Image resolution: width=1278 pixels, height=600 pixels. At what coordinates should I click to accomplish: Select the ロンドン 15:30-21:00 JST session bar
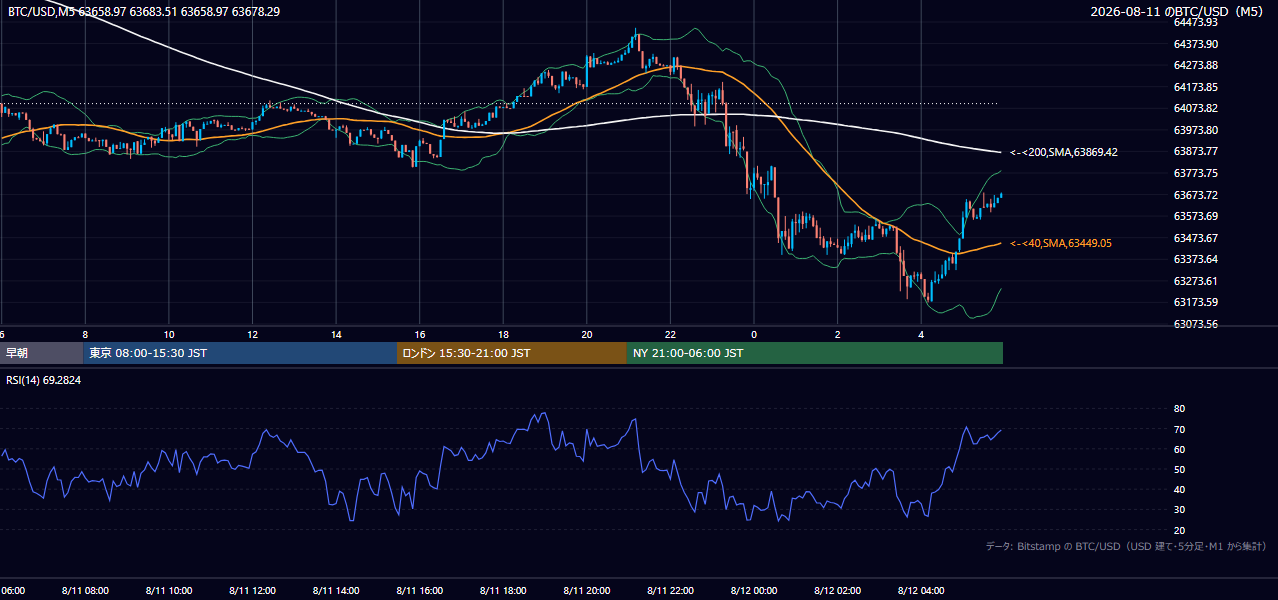(512, 353)
